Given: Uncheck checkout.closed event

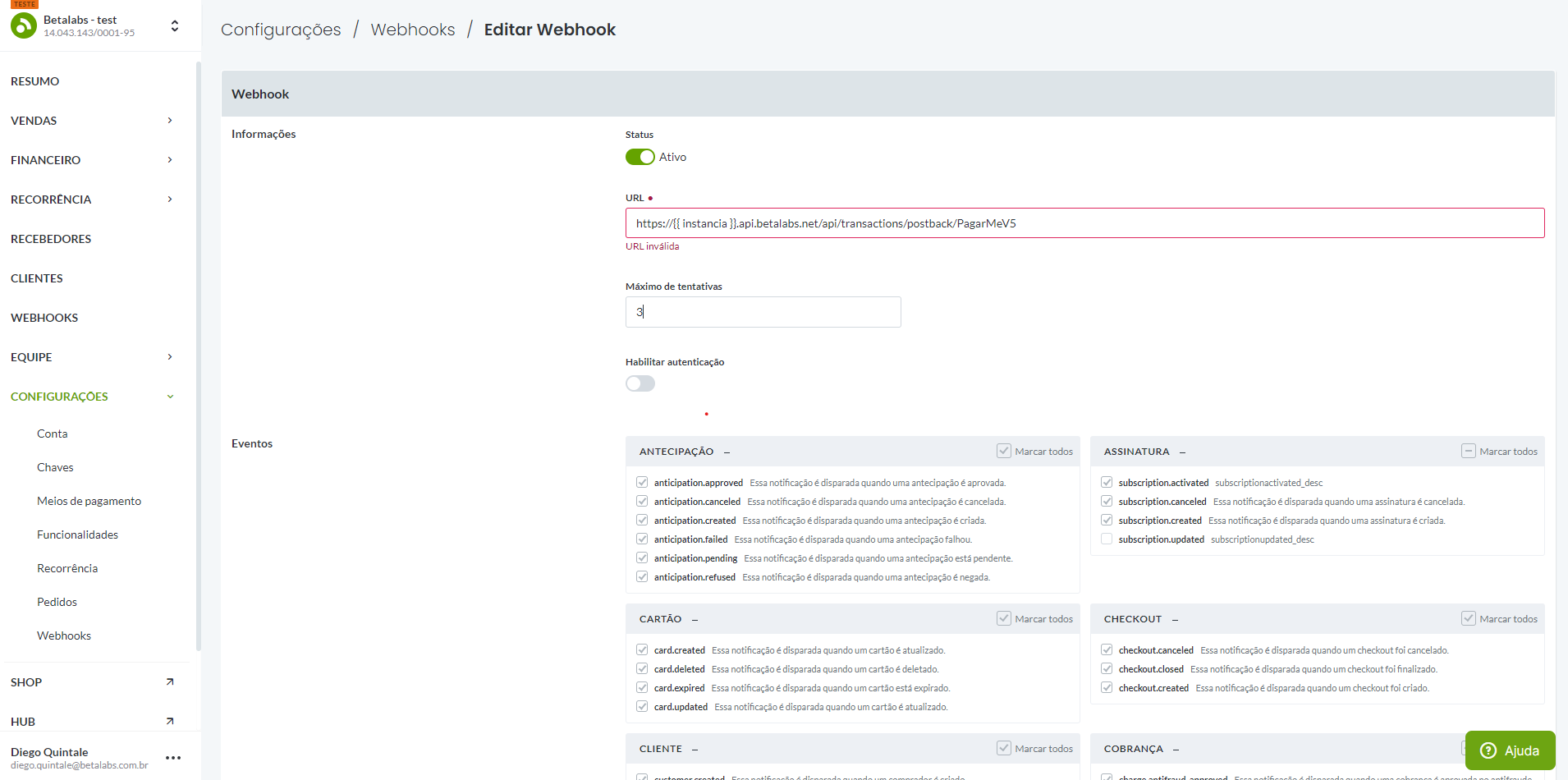Looking at the screenshot, I should 1107,668.
